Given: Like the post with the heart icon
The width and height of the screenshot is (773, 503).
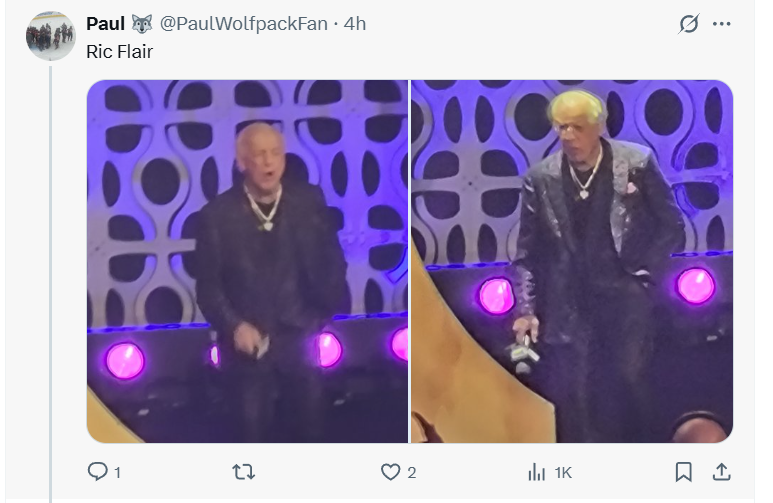Looking at the screenshot, I should [x=390, y=472].
